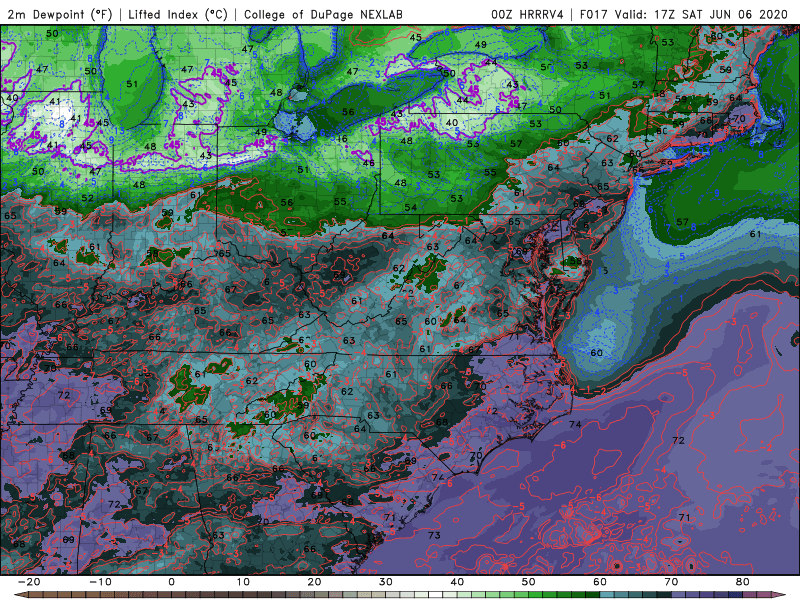Click the 'F017 Valid: 17Z SAT JUN 06 2020' text

684,14
